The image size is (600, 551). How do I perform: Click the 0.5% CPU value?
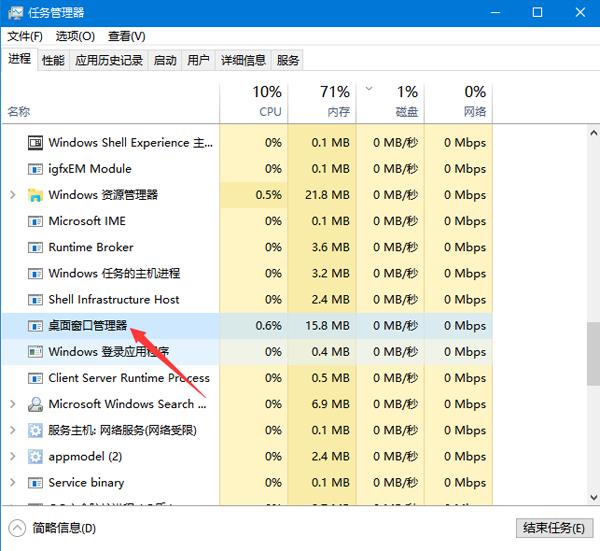pyautogui.click(x=269, y=195)
